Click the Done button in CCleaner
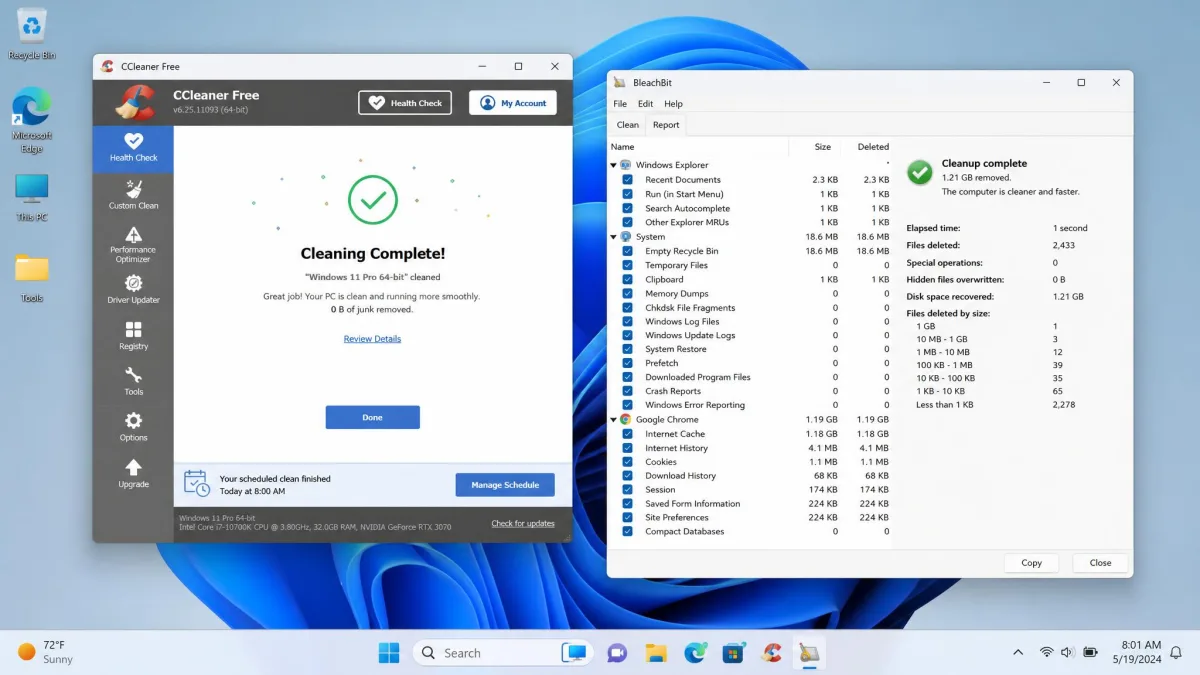 click(x=372, y=417)
